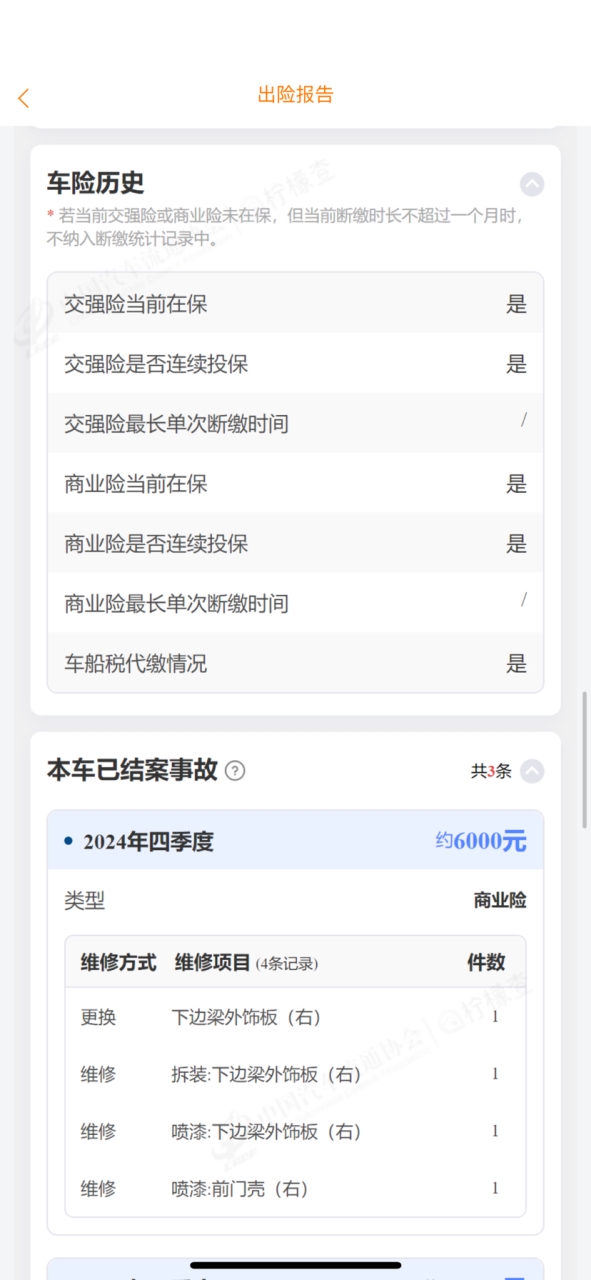The width and height of the screenshot is (591, 1280).
Task: Tap the 商业险 type label
Action: 500,901
